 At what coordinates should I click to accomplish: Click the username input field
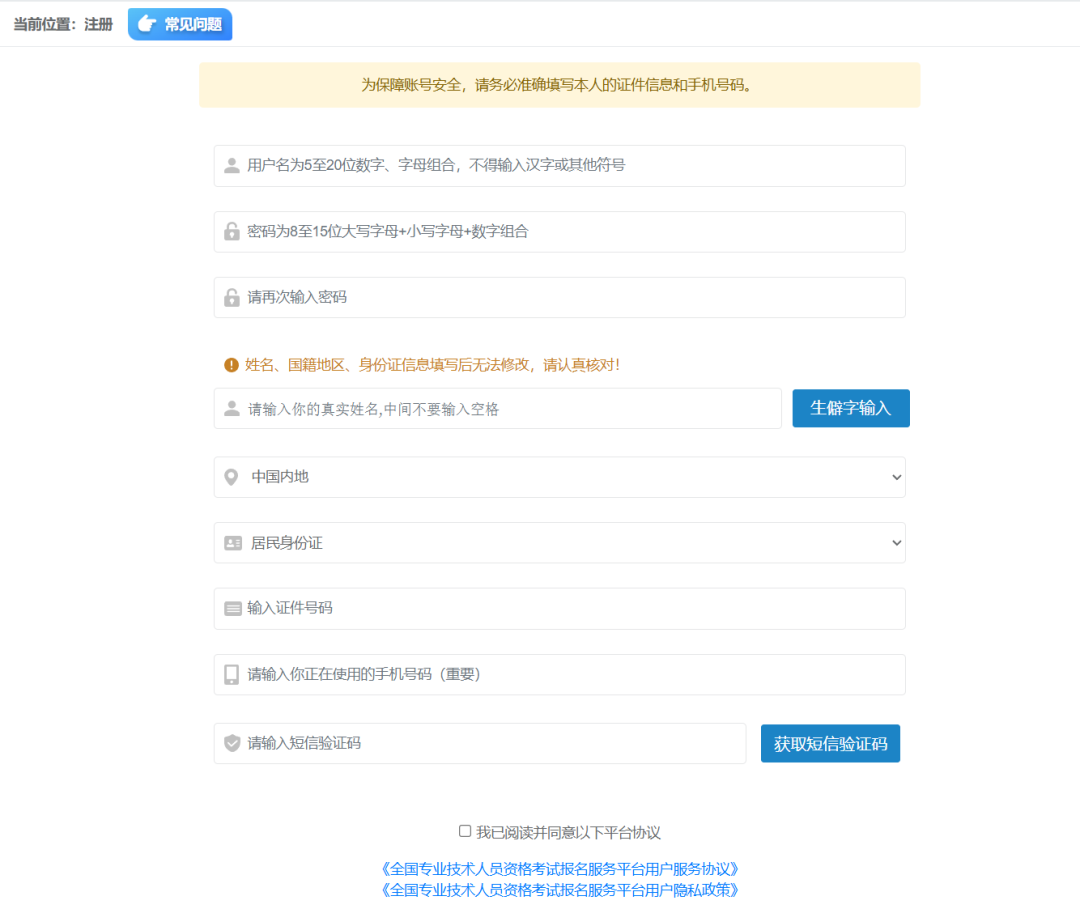pos(560,165)
